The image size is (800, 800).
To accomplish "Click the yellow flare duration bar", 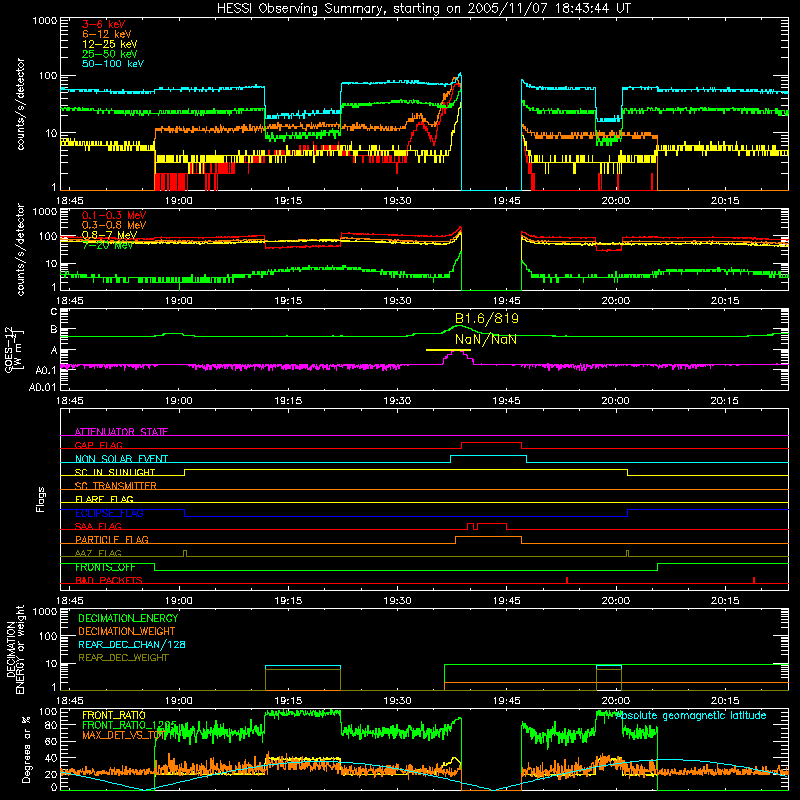I will 448,350.
